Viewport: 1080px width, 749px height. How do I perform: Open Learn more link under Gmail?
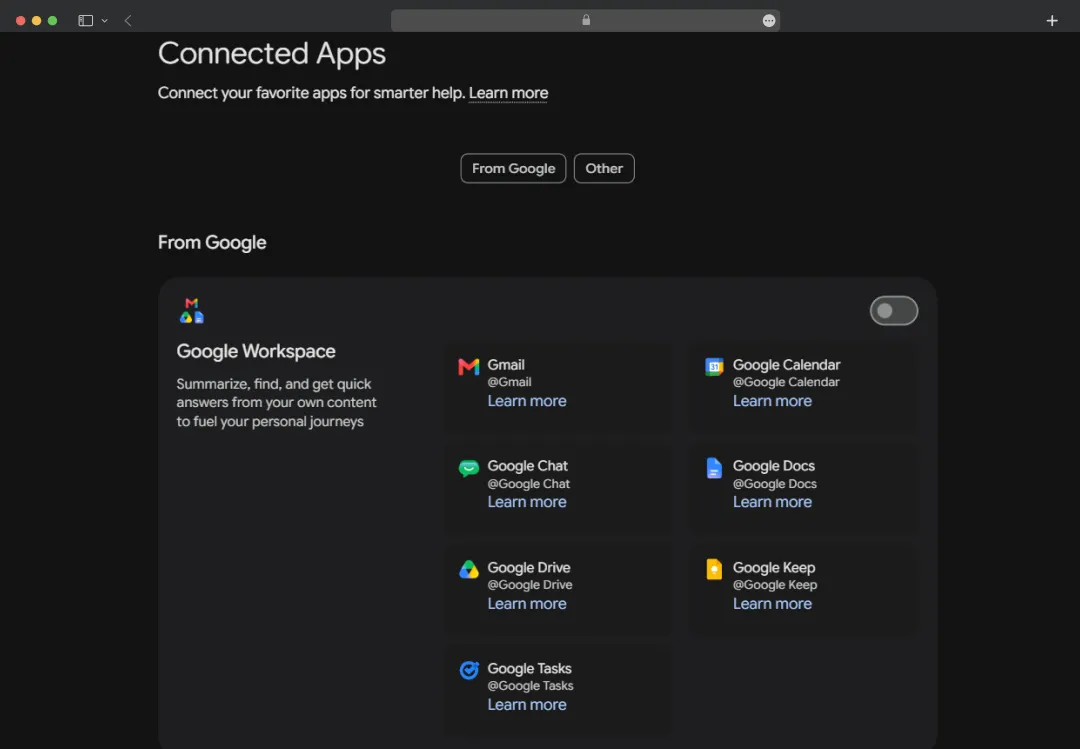pyautogui.click(x=527, y=401)
